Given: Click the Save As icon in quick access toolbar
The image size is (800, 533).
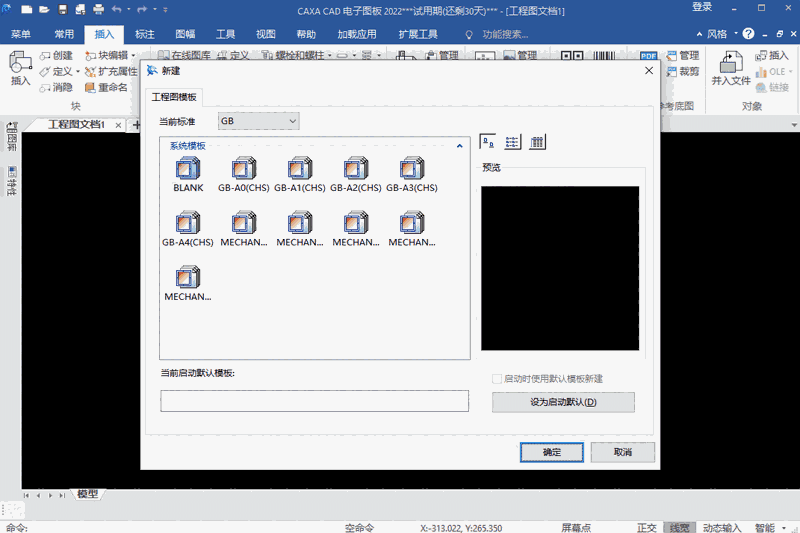Looking at the screenshot, I should click(80, 9).
